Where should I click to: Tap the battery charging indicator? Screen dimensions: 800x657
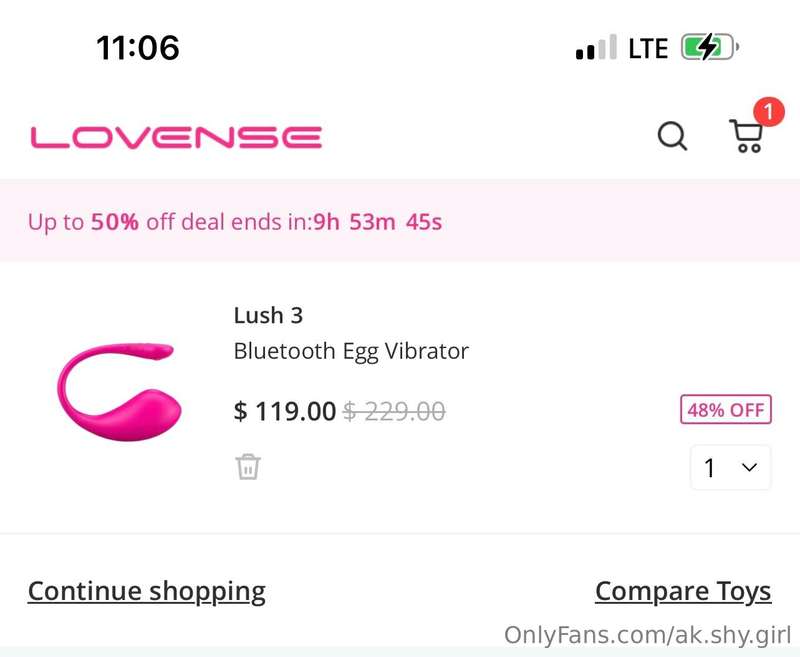point(710,47)
